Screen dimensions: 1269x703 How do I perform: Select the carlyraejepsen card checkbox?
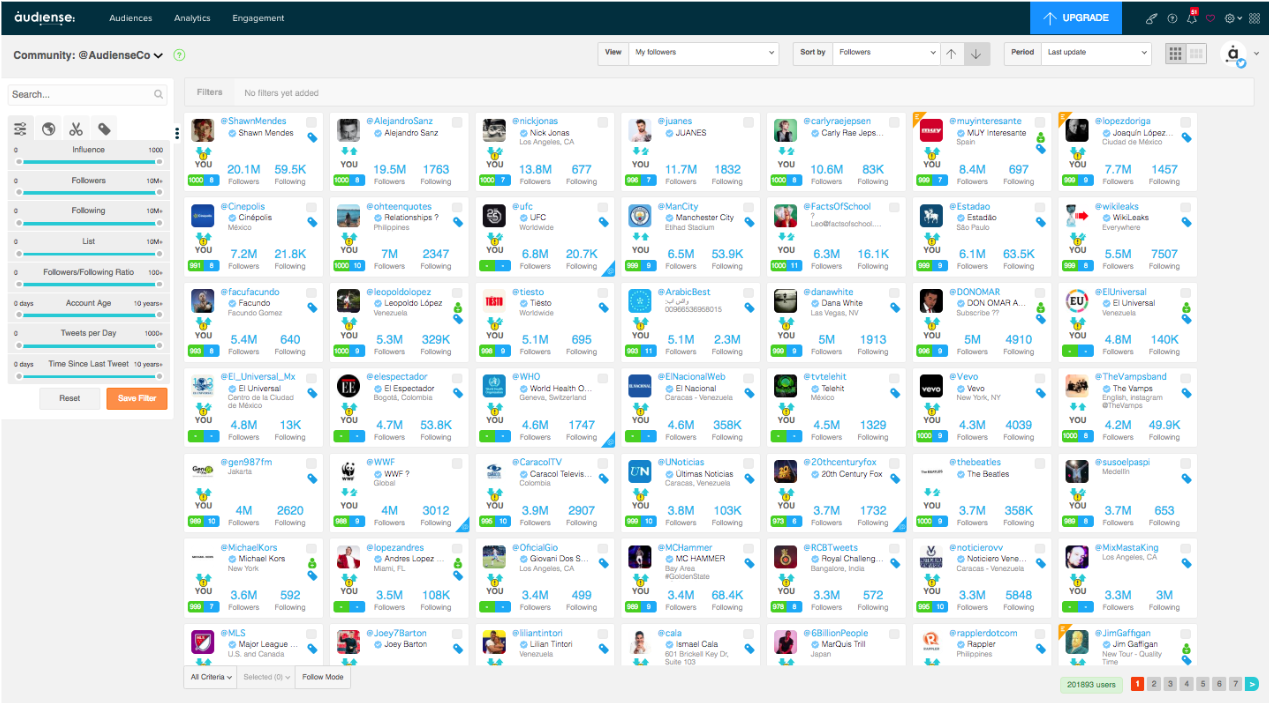(895, 122)
